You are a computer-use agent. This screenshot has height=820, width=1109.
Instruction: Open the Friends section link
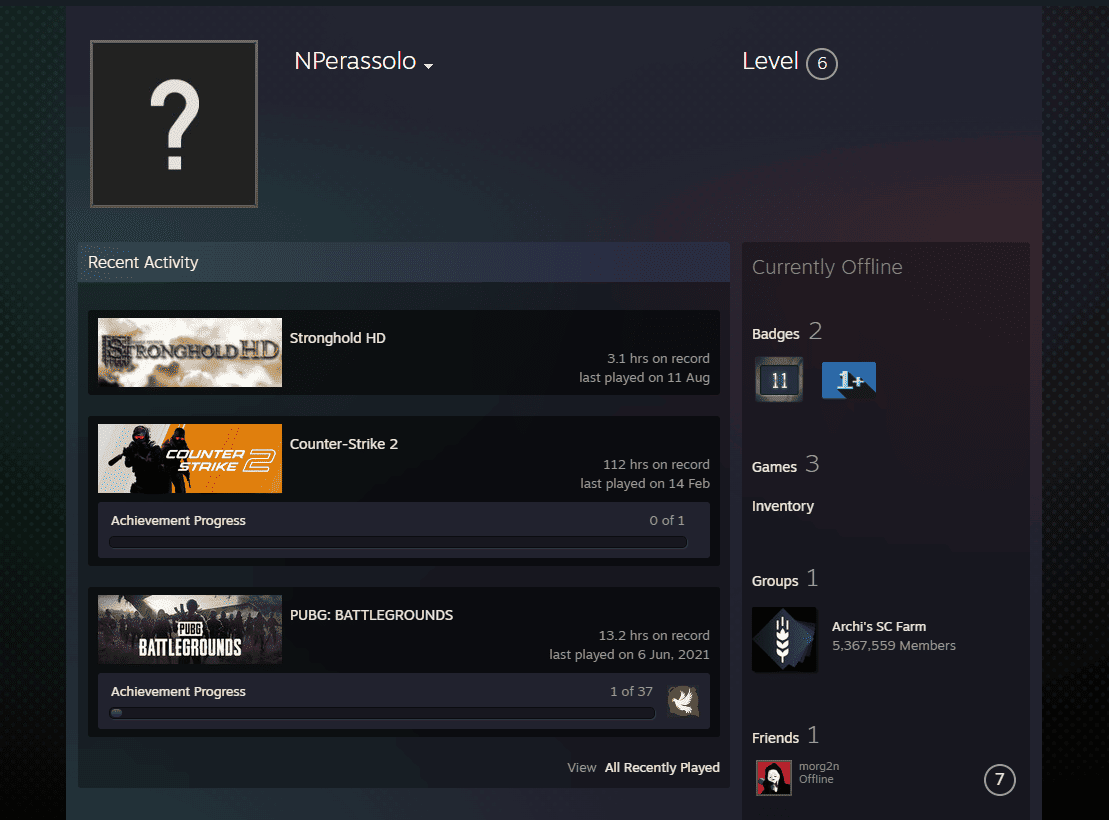(775, 738)
